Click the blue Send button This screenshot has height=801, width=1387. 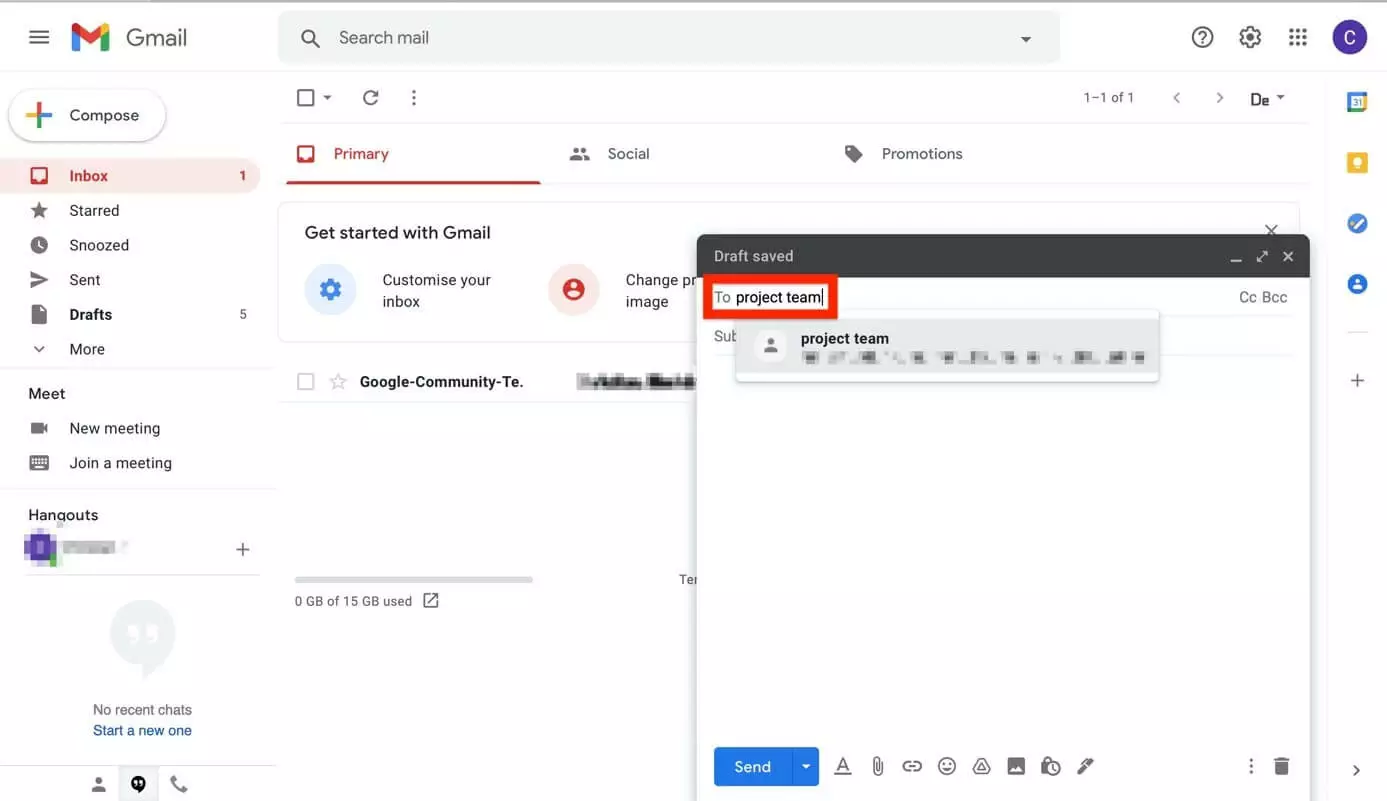pyautogui.click(x=752, y=766)
